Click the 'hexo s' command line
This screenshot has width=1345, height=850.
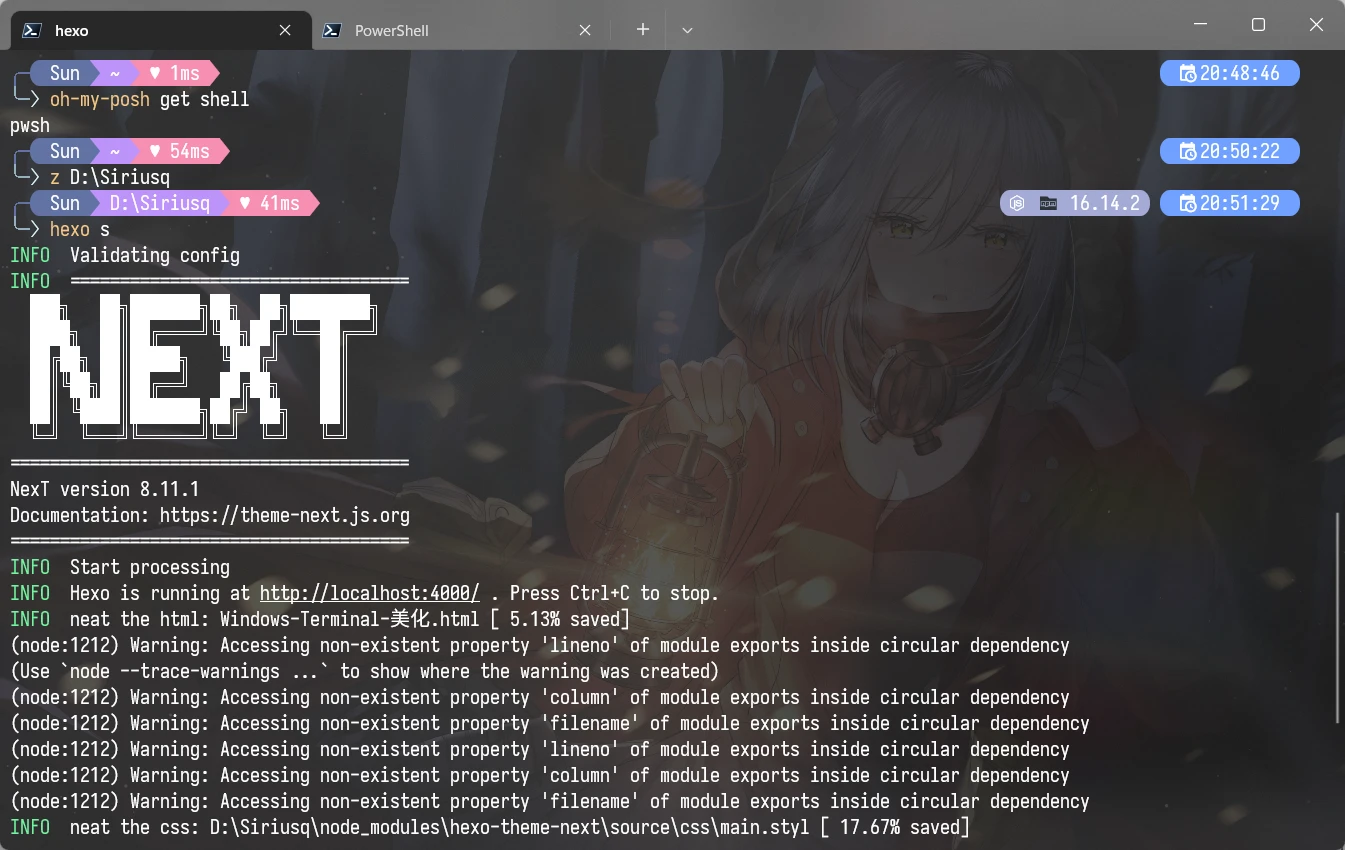(x=80, y=229)
